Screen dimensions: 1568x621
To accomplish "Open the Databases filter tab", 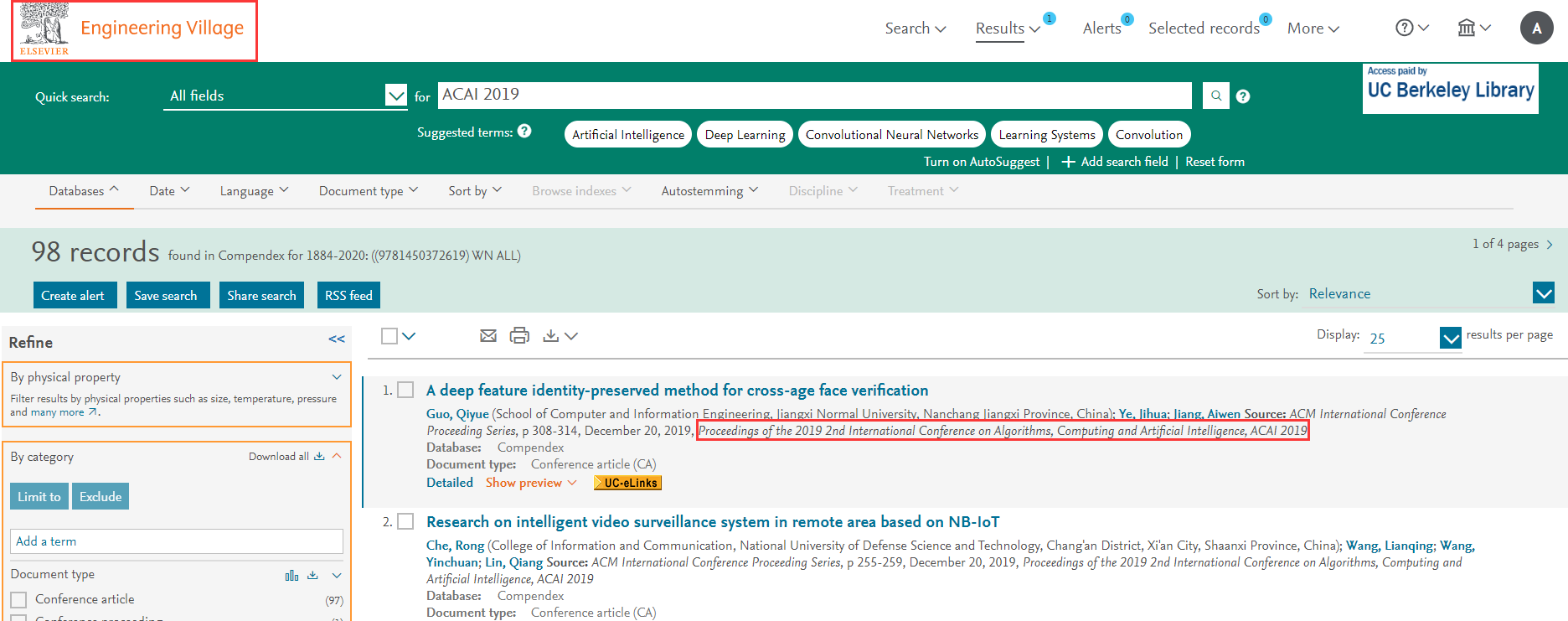I will tap(83, 191).
